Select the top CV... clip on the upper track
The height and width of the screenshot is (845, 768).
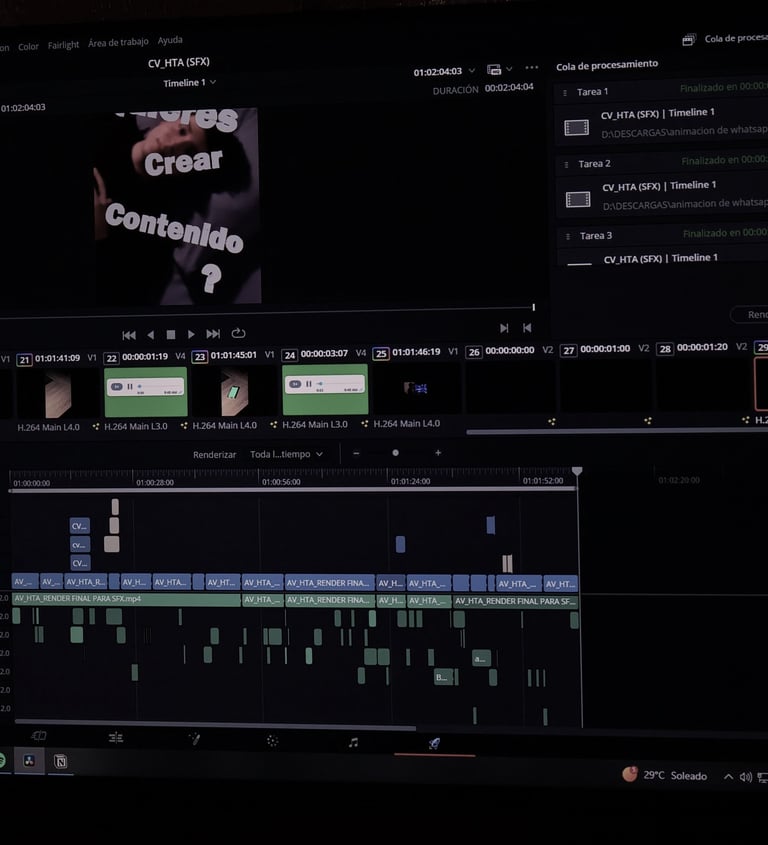(80, 526)
